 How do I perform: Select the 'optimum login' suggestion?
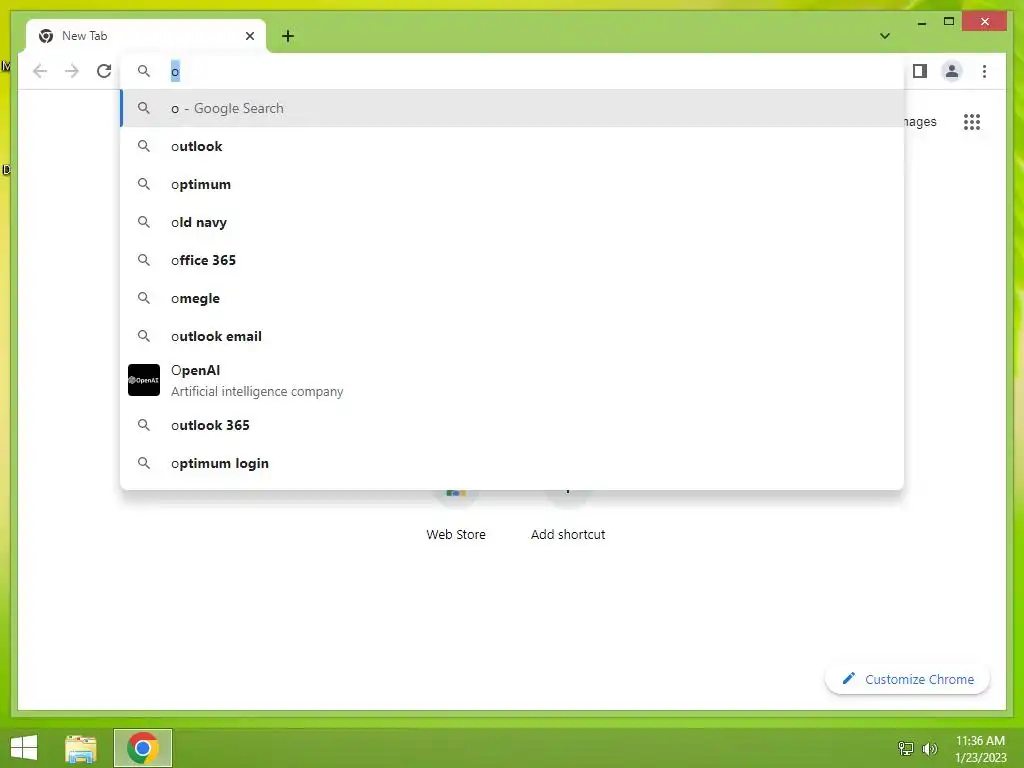click(x=513, y=463)
